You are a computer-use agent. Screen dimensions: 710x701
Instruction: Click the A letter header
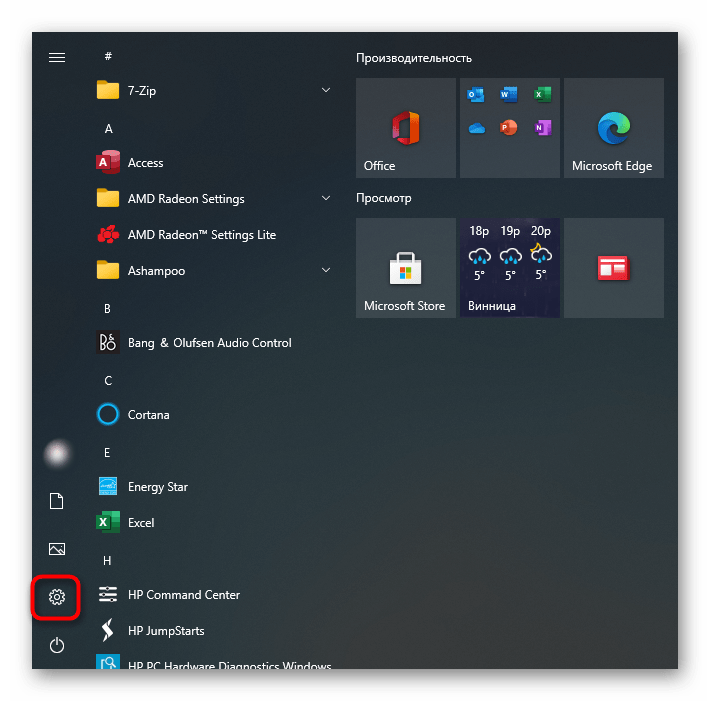point(108,129)
